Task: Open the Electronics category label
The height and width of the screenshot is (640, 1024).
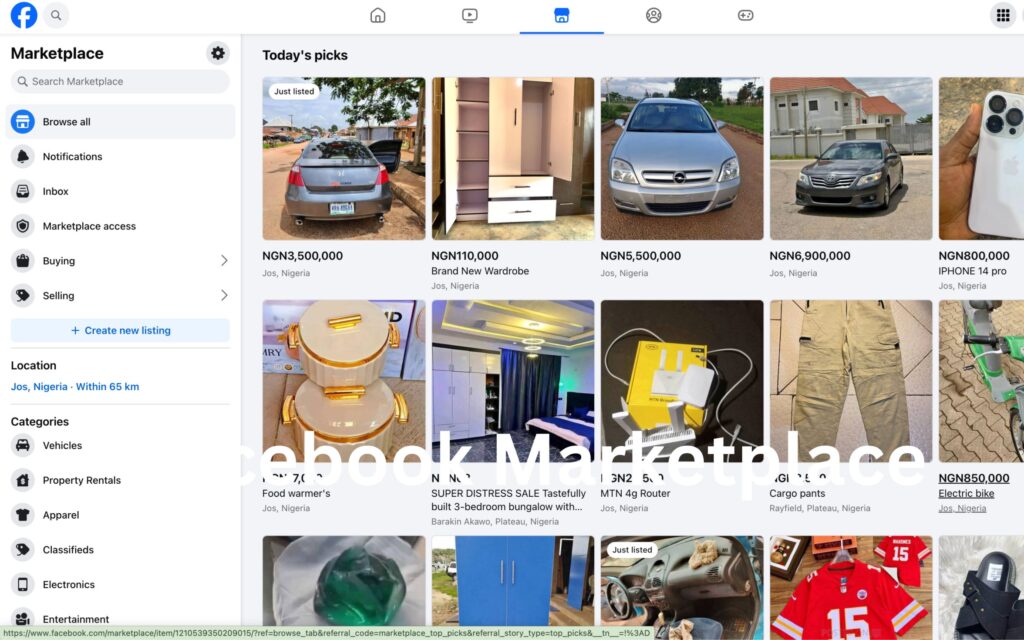Action: coord(69,584)
